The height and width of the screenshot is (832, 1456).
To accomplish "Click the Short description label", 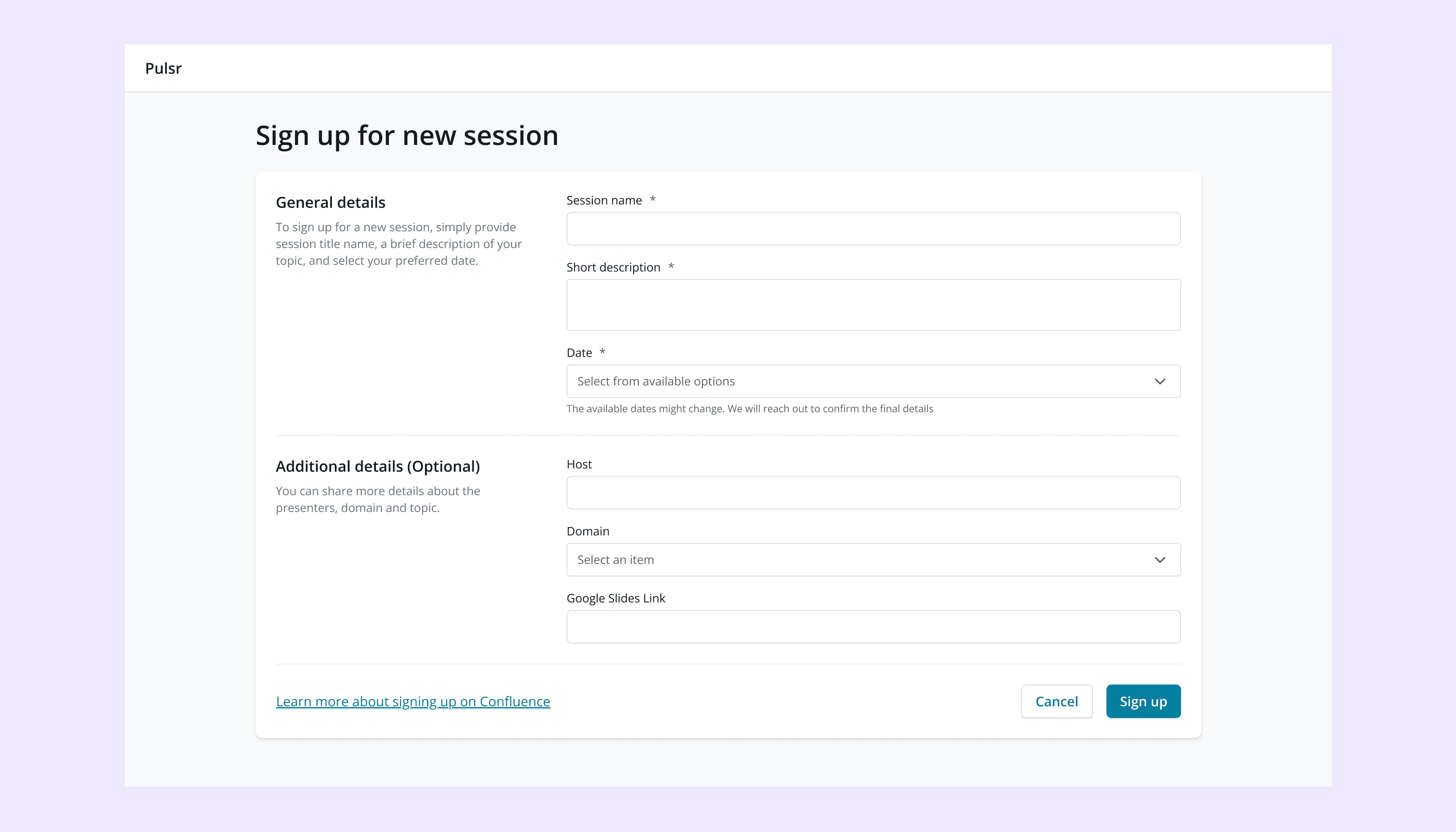I will pyautogui.click(x=613, y=267).
